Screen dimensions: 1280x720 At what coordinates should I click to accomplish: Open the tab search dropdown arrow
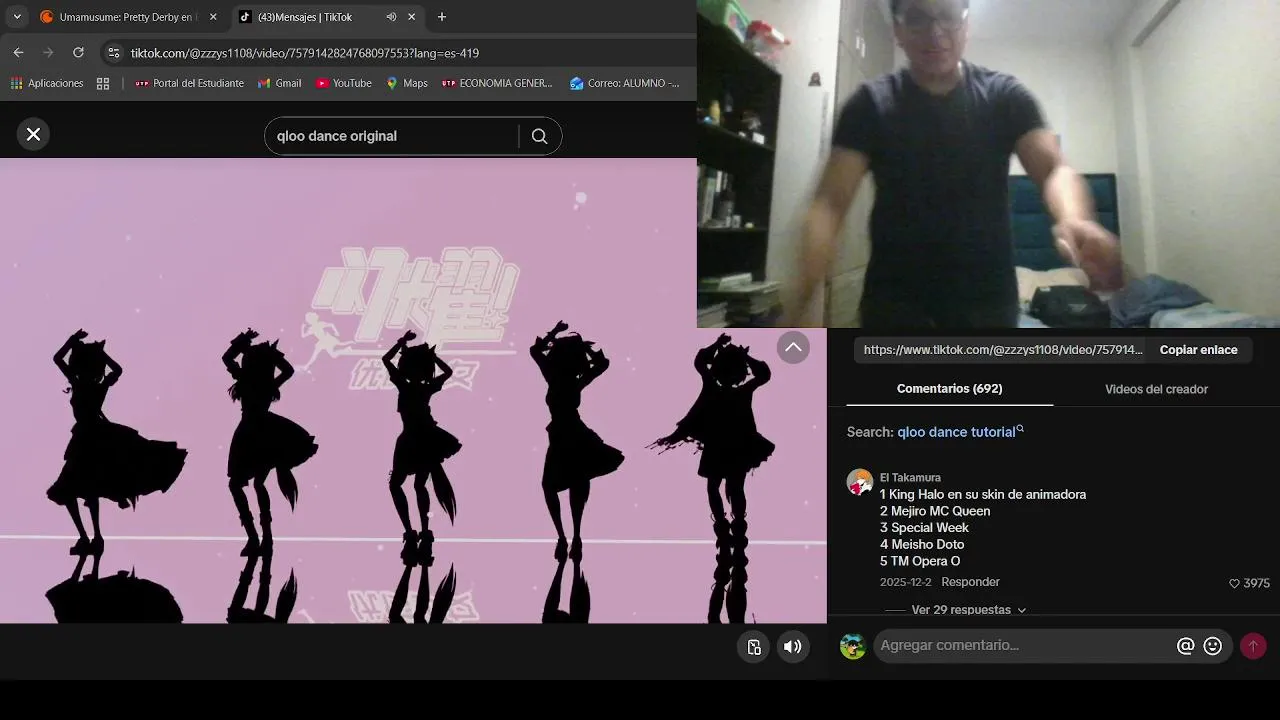point(17,17)
